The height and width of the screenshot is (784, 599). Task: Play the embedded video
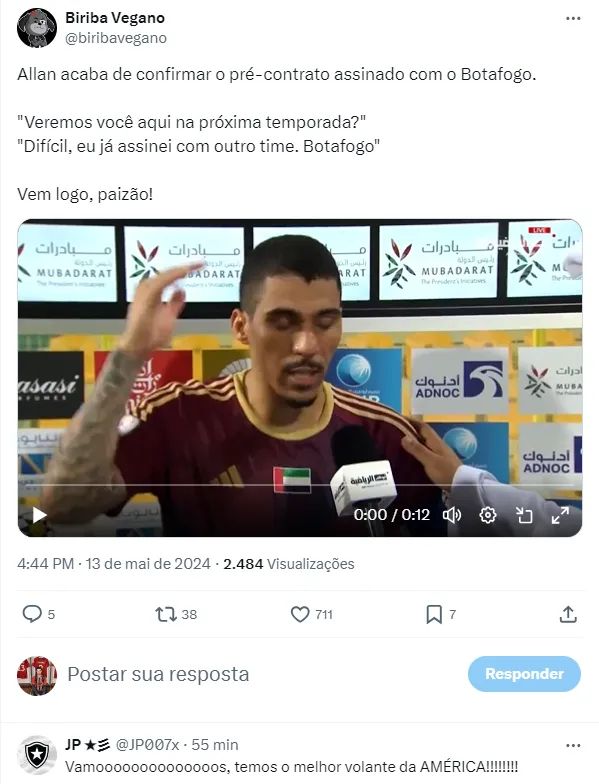pyautogui.click(x=39, y=514)
